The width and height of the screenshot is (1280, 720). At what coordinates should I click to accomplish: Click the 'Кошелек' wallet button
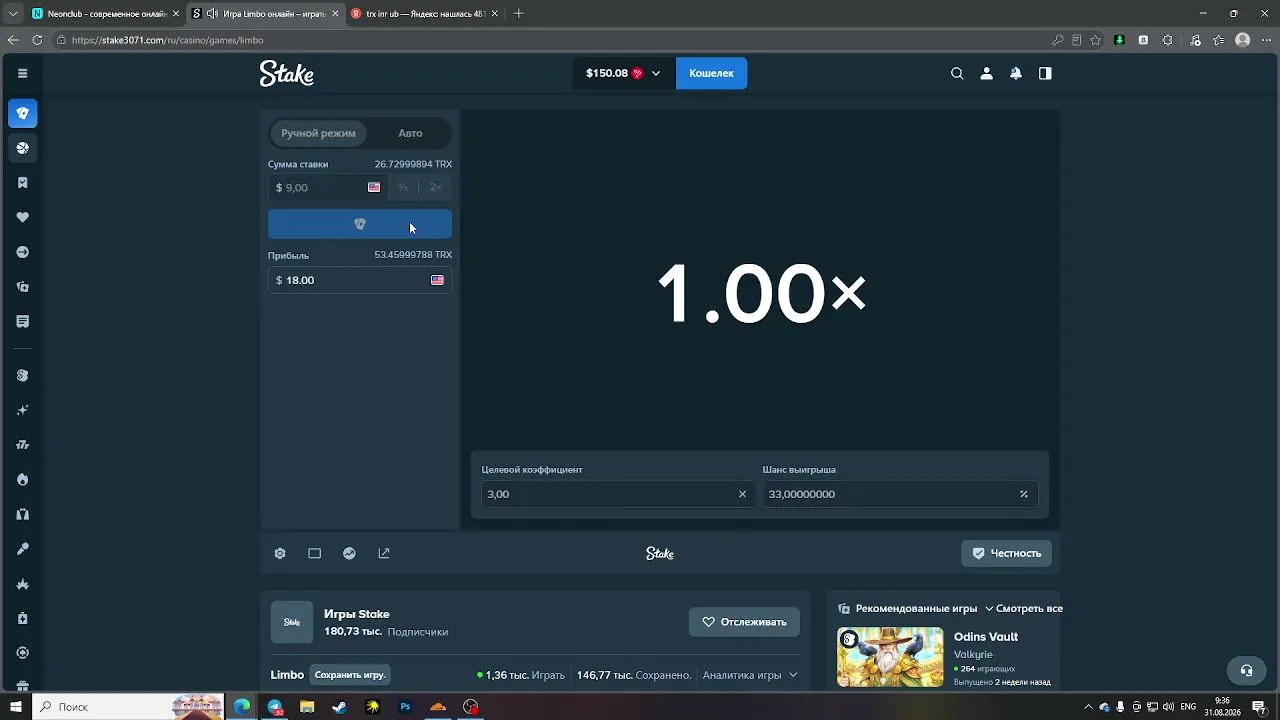[x=711, y=73]
